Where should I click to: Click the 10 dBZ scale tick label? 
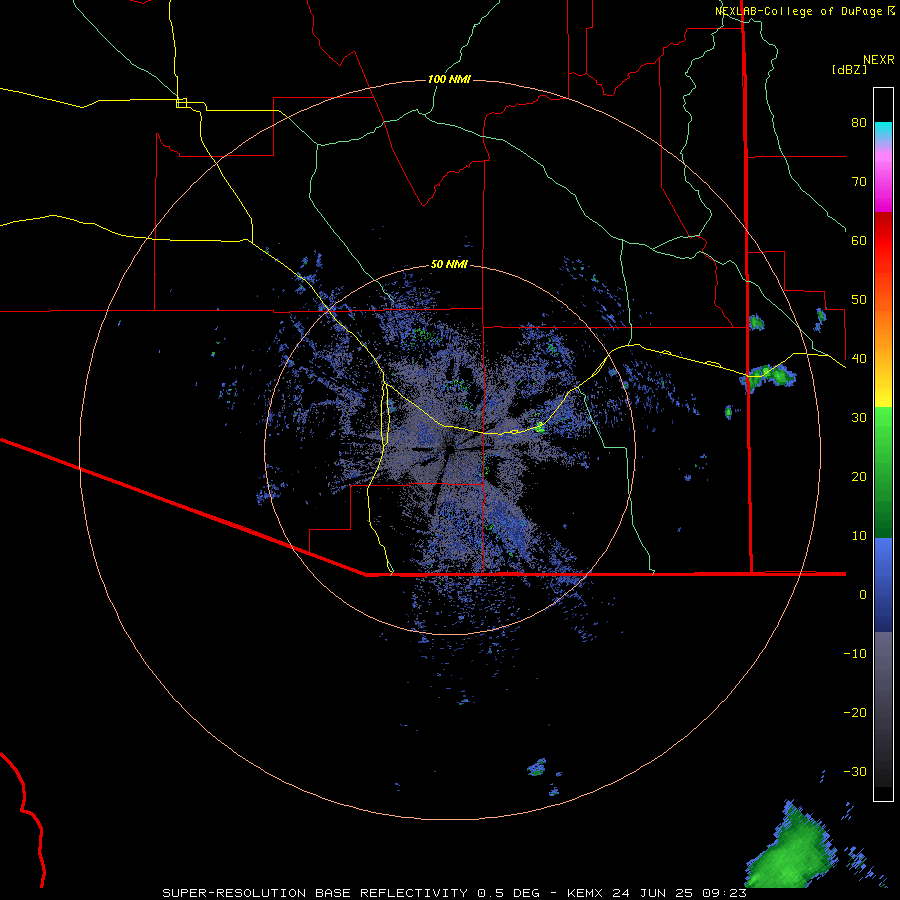click(859, 536)
